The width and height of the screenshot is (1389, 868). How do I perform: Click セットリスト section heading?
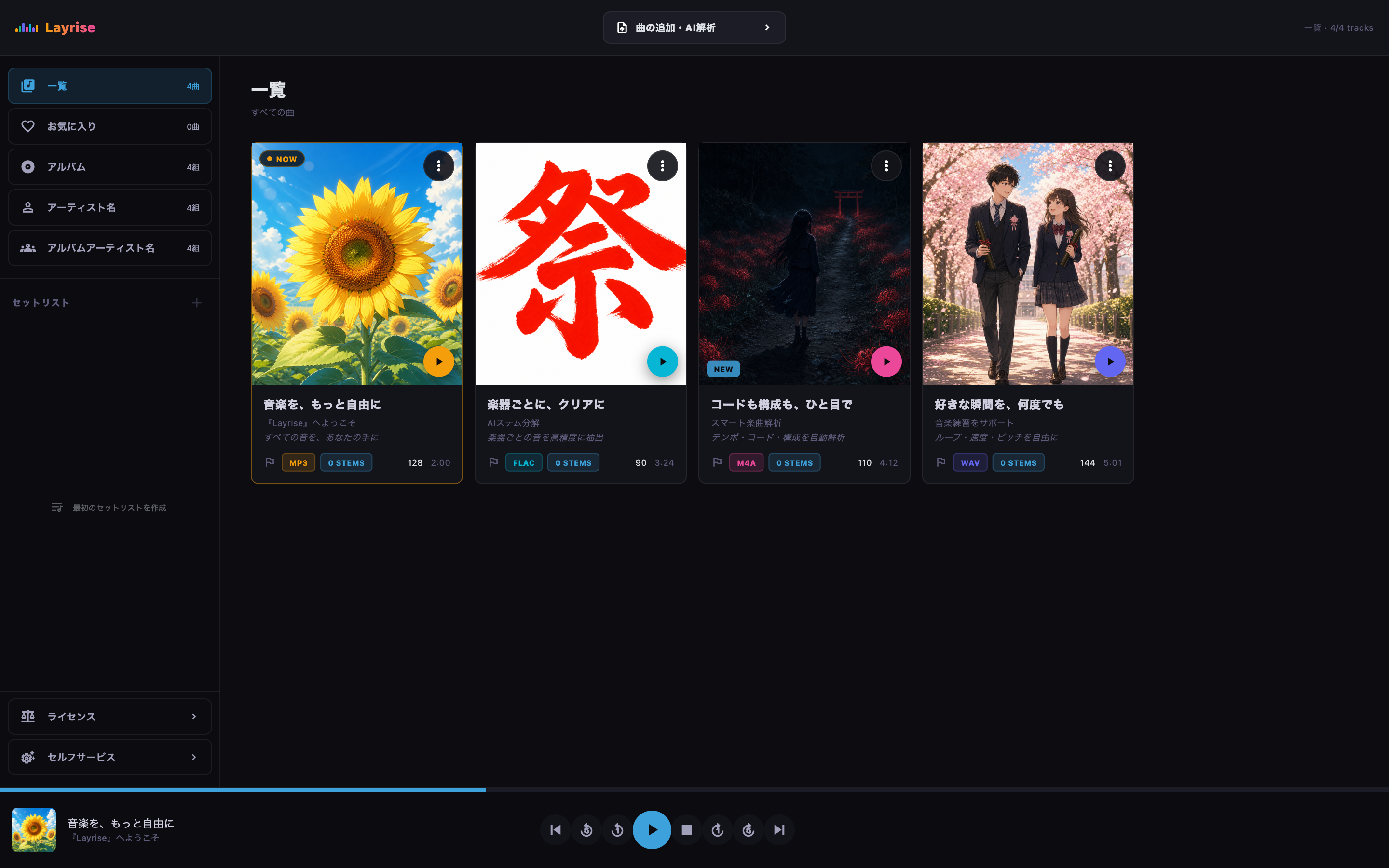tap(41, 302)
